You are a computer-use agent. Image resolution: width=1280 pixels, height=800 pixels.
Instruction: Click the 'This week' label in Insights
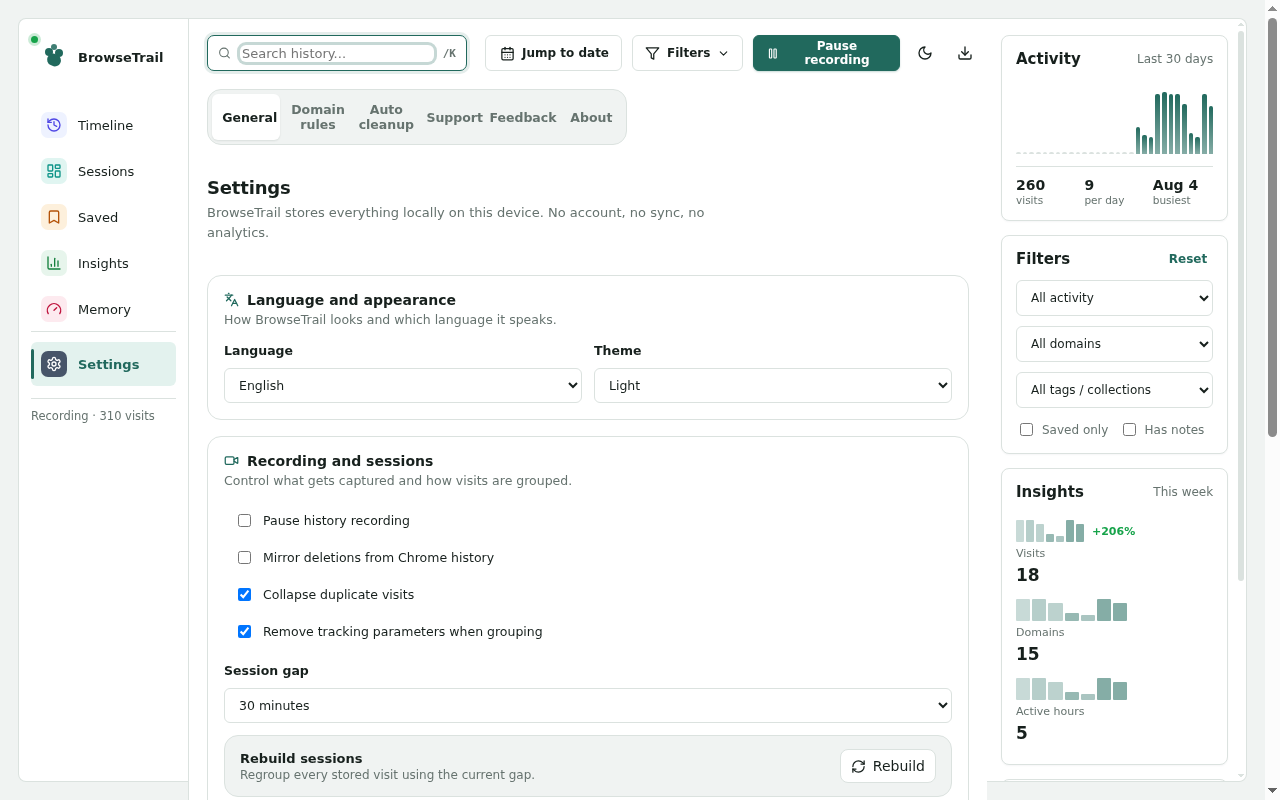pos(1183,492)
